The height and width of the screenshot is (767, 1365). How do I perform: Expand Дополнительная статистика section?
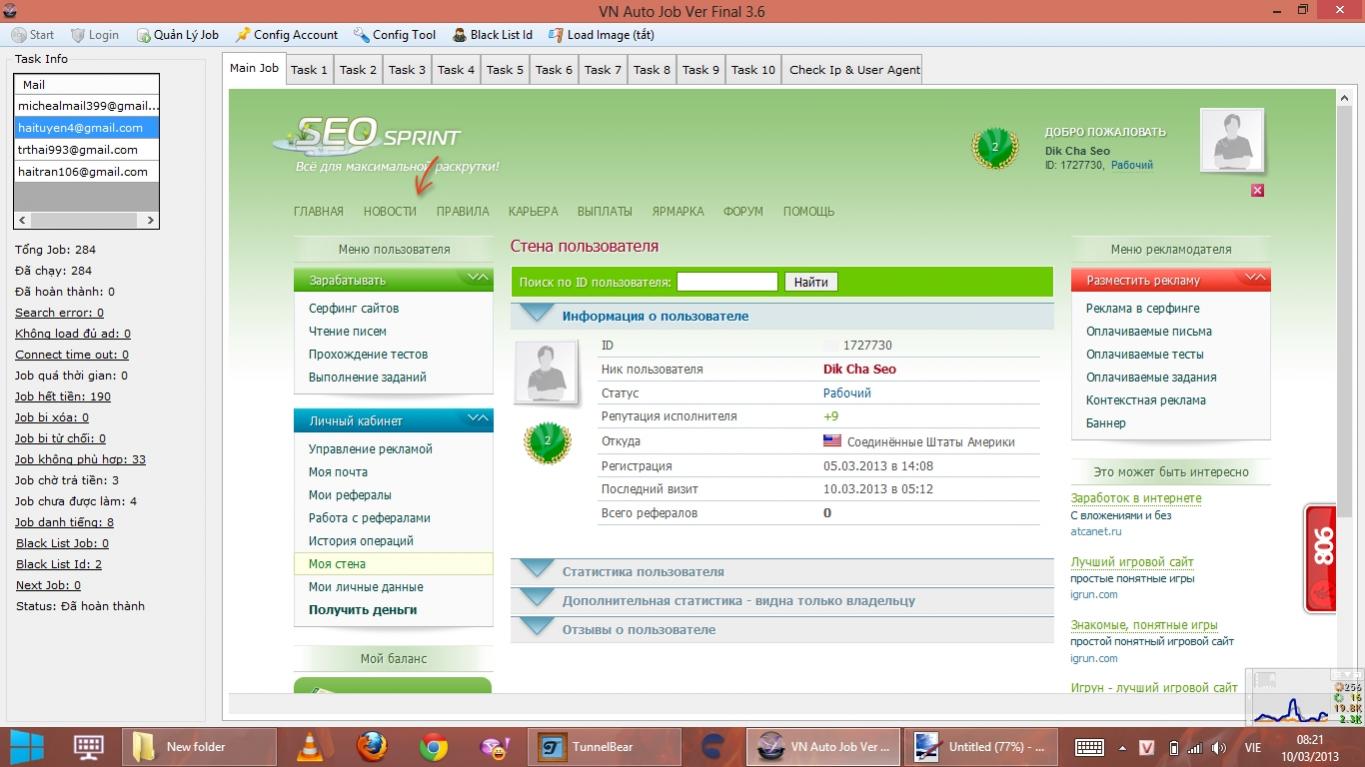point(782,601)
